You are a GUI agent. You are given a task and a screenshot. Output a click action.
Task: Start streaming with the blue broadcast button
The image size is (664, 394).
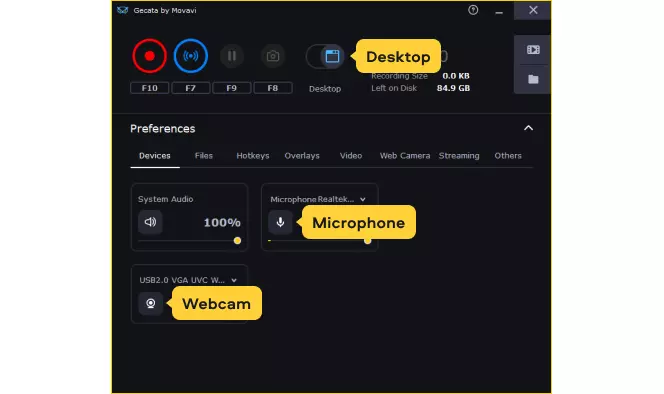tap(191, 56)
